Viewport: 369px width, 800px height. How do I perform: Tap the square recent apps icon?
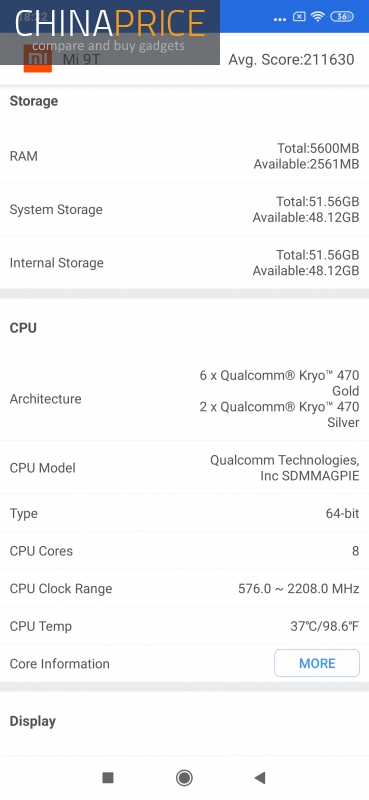108,778
